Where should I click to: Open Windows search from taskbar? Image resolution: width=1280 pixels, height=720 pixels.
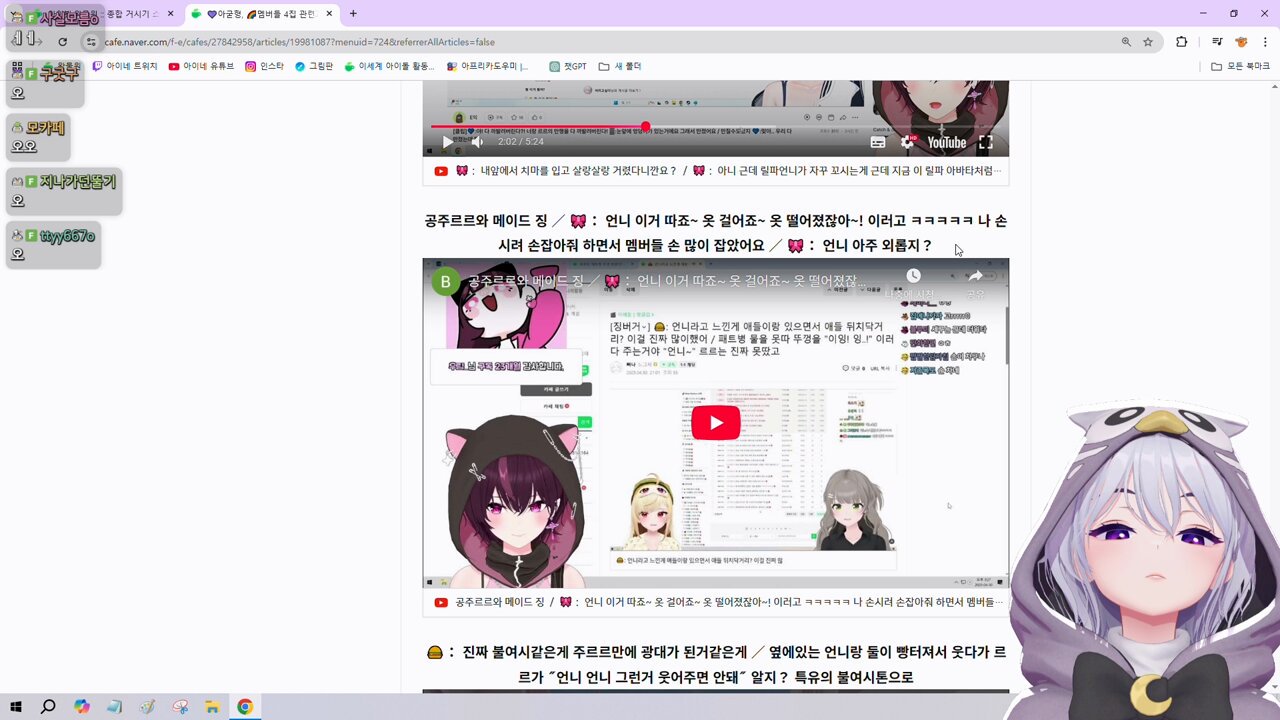coord(48,706)
